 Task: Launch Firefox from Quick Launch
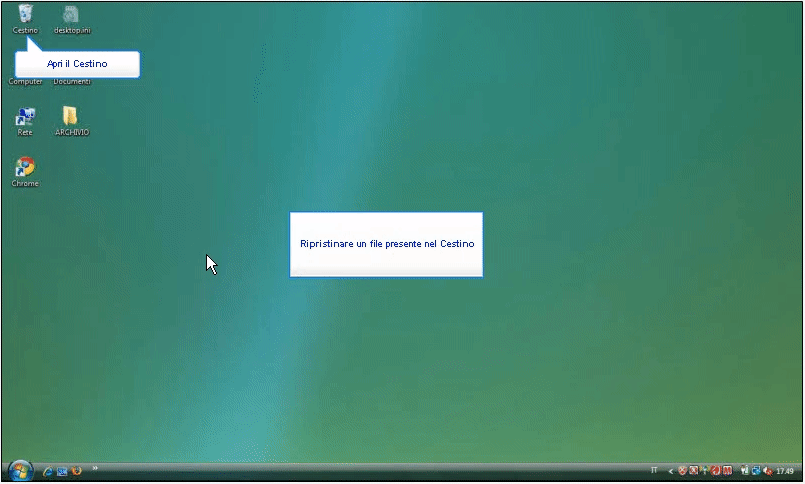(76, 471)
